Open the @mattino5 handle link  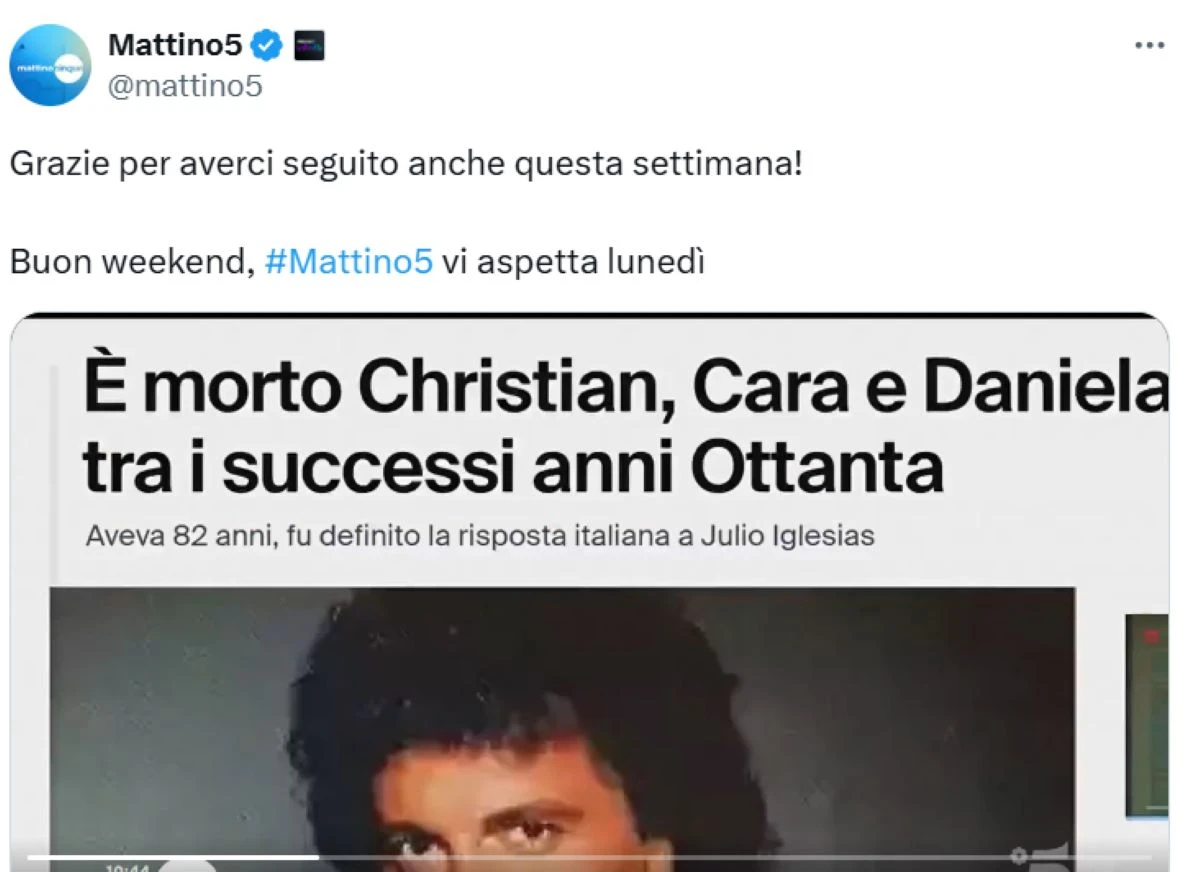pos(185,86)
